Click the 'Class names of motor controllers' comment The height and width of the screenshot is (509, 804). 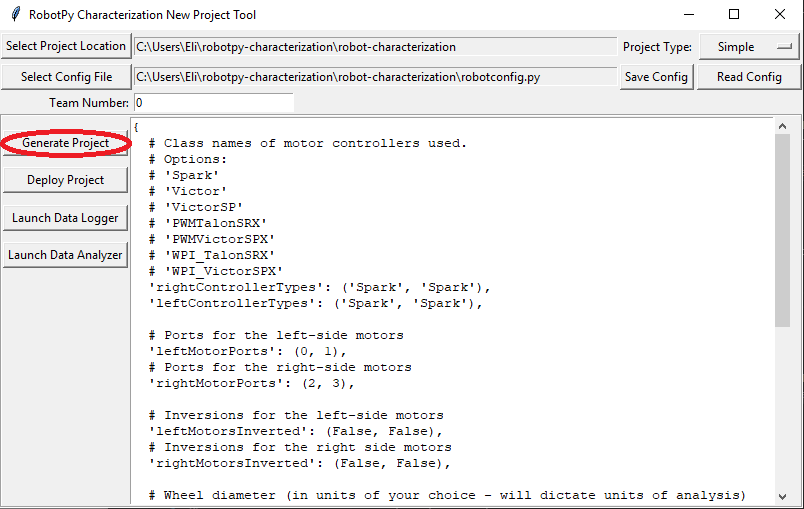308,144
